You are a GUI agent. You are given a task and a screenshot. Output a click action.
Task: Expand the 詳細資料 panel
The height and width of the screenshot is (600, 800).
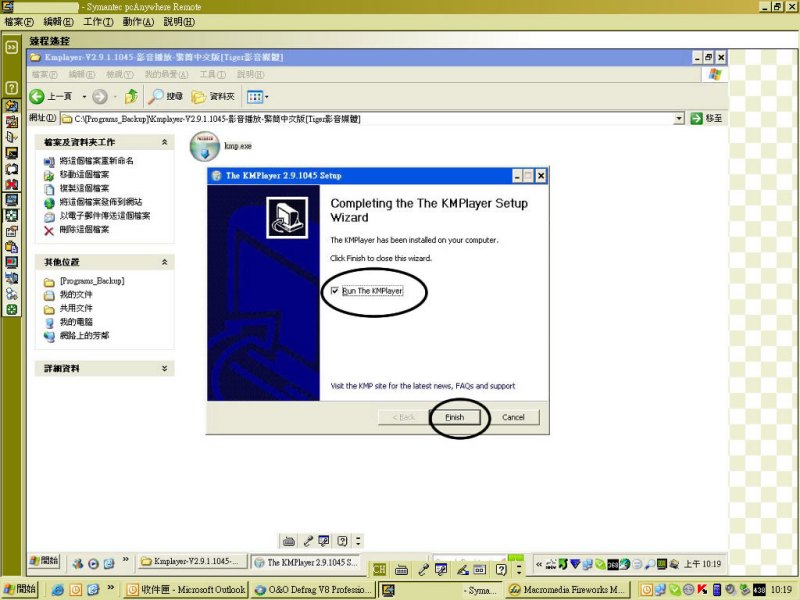[164, 368]
